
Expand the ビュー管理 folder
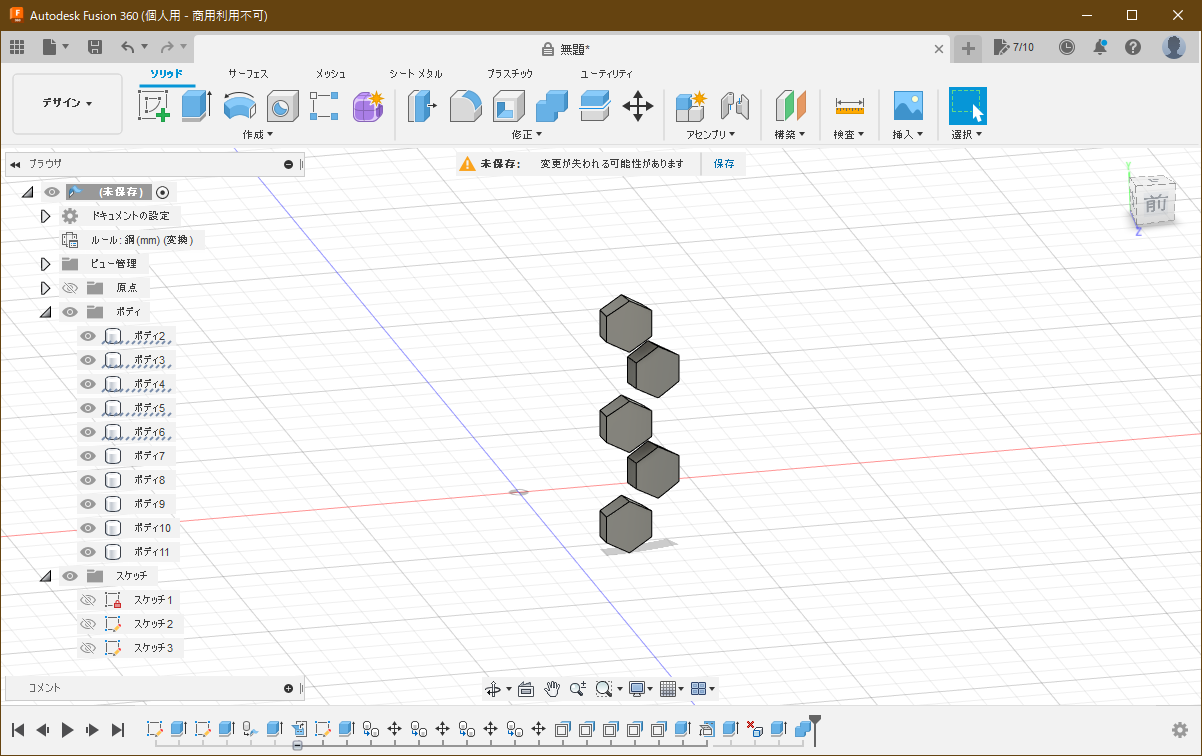click(x=45, y=264)
